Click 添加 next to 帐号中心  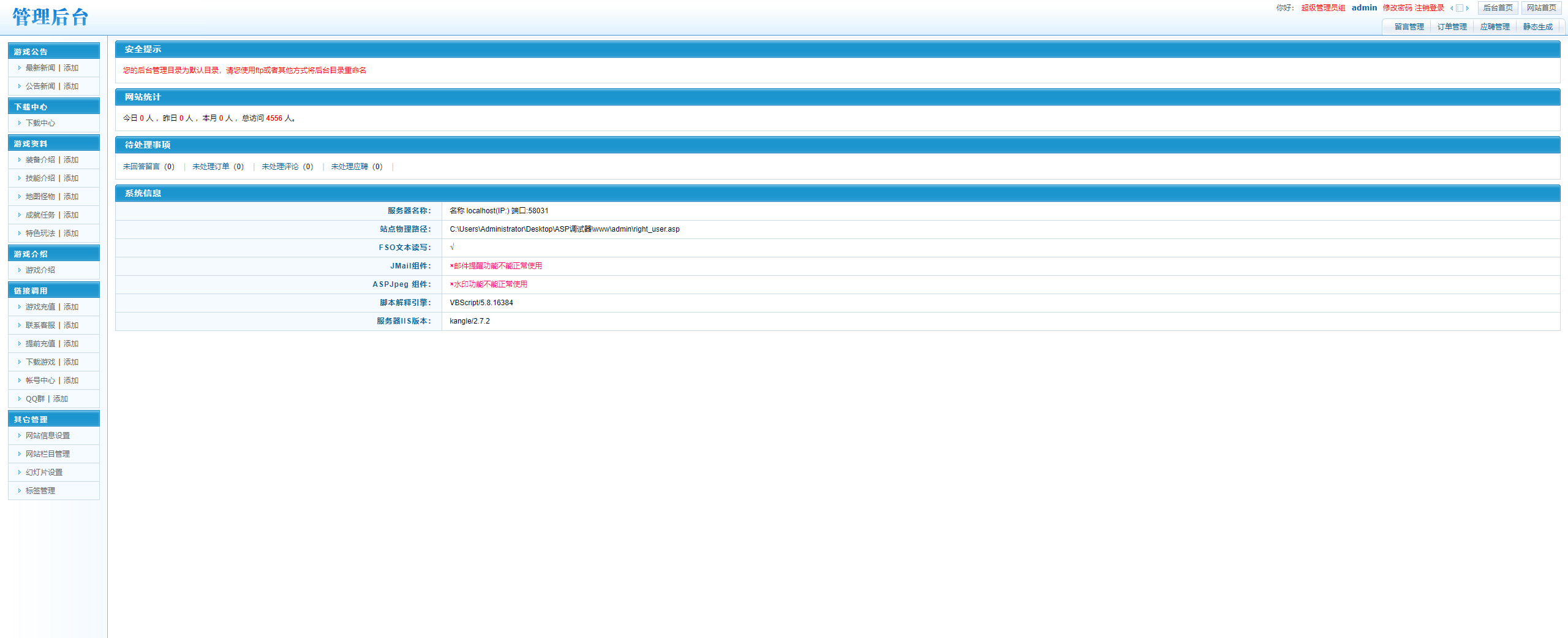(71, 381)
